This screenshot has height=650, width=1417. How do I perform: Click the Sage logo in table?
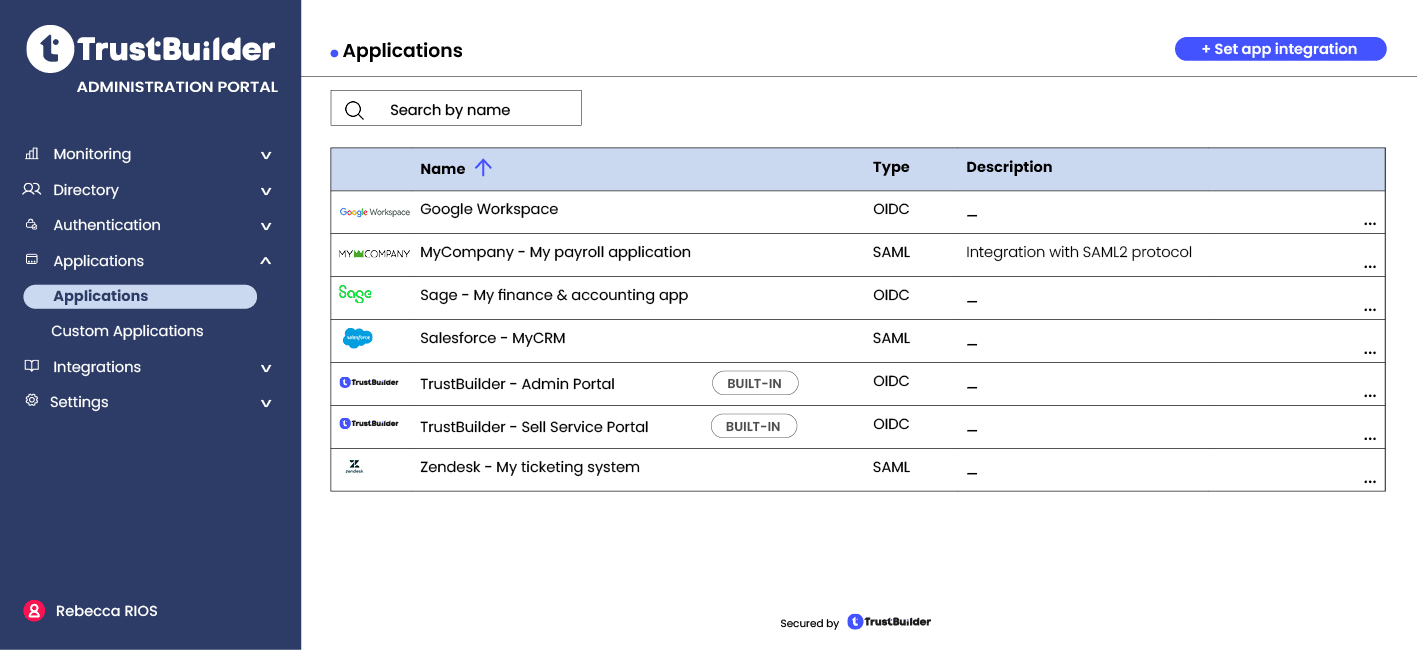[355, 294]
